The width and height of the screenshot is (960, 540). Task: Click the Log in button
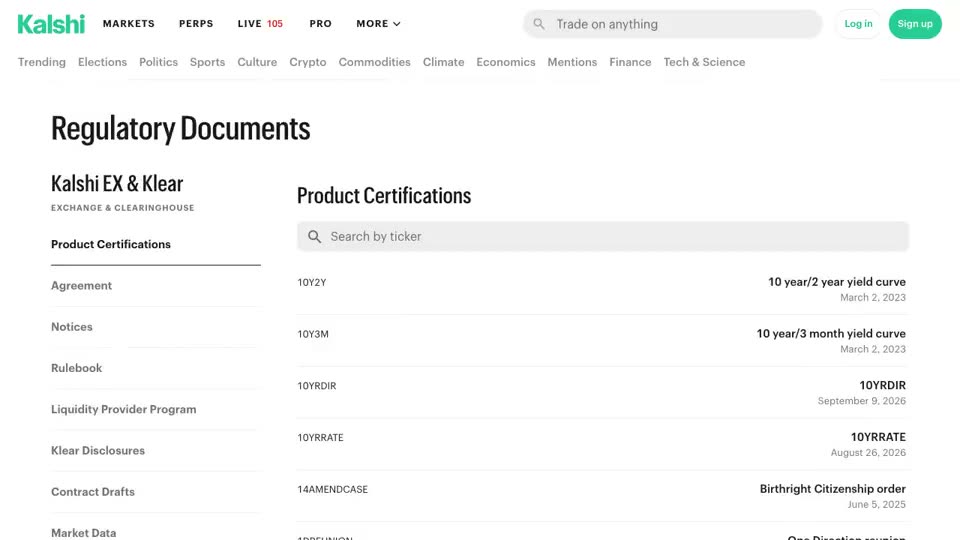point(858,24)
